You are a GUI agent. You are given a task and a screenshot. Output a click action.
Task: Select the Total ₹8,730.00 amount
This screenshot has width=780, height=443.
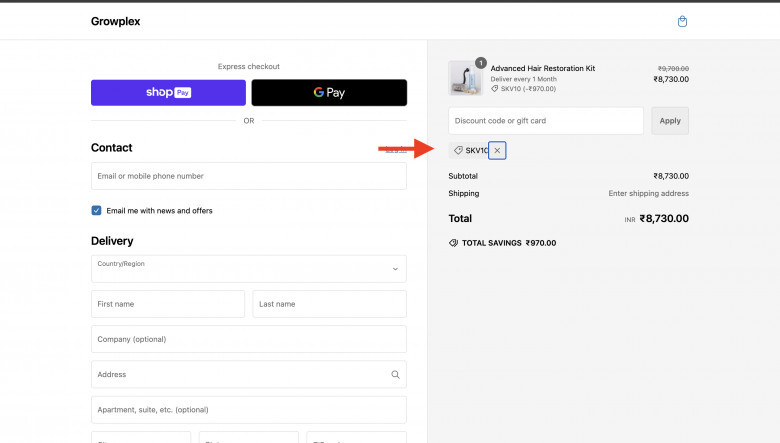point(664,218)
